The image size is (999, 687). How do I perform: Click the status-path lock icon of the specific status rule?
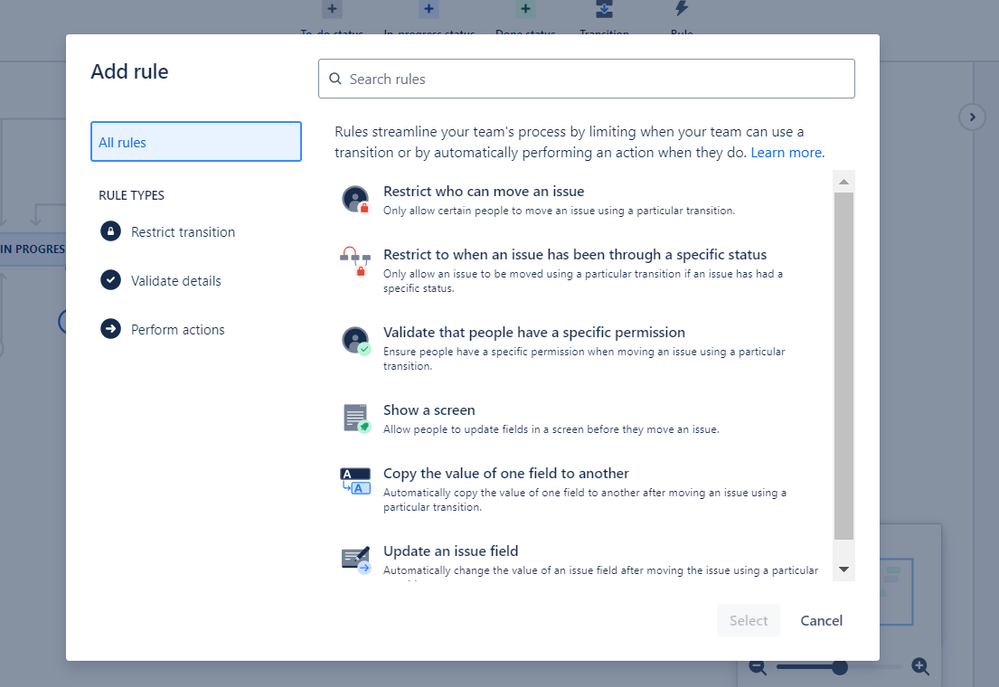(x=355, y=261)
